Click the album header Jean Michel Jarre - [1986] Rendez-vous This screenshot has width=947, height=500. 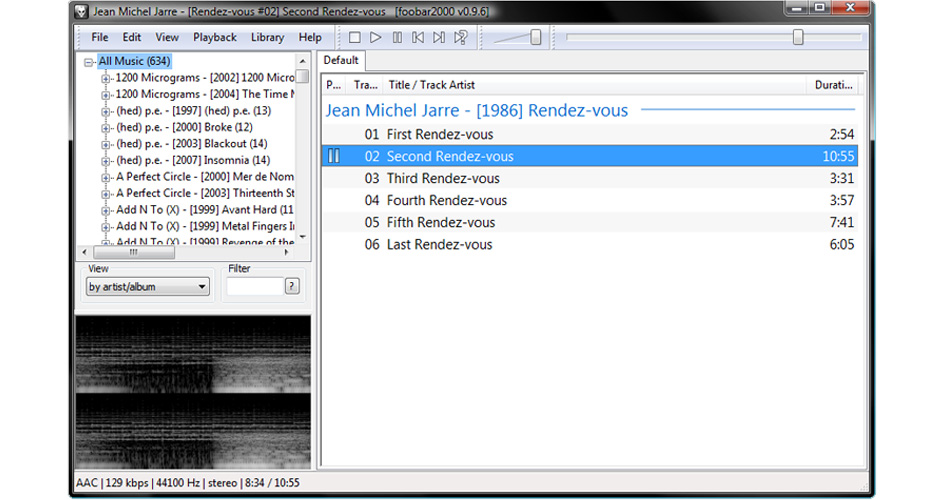[477, 111]
